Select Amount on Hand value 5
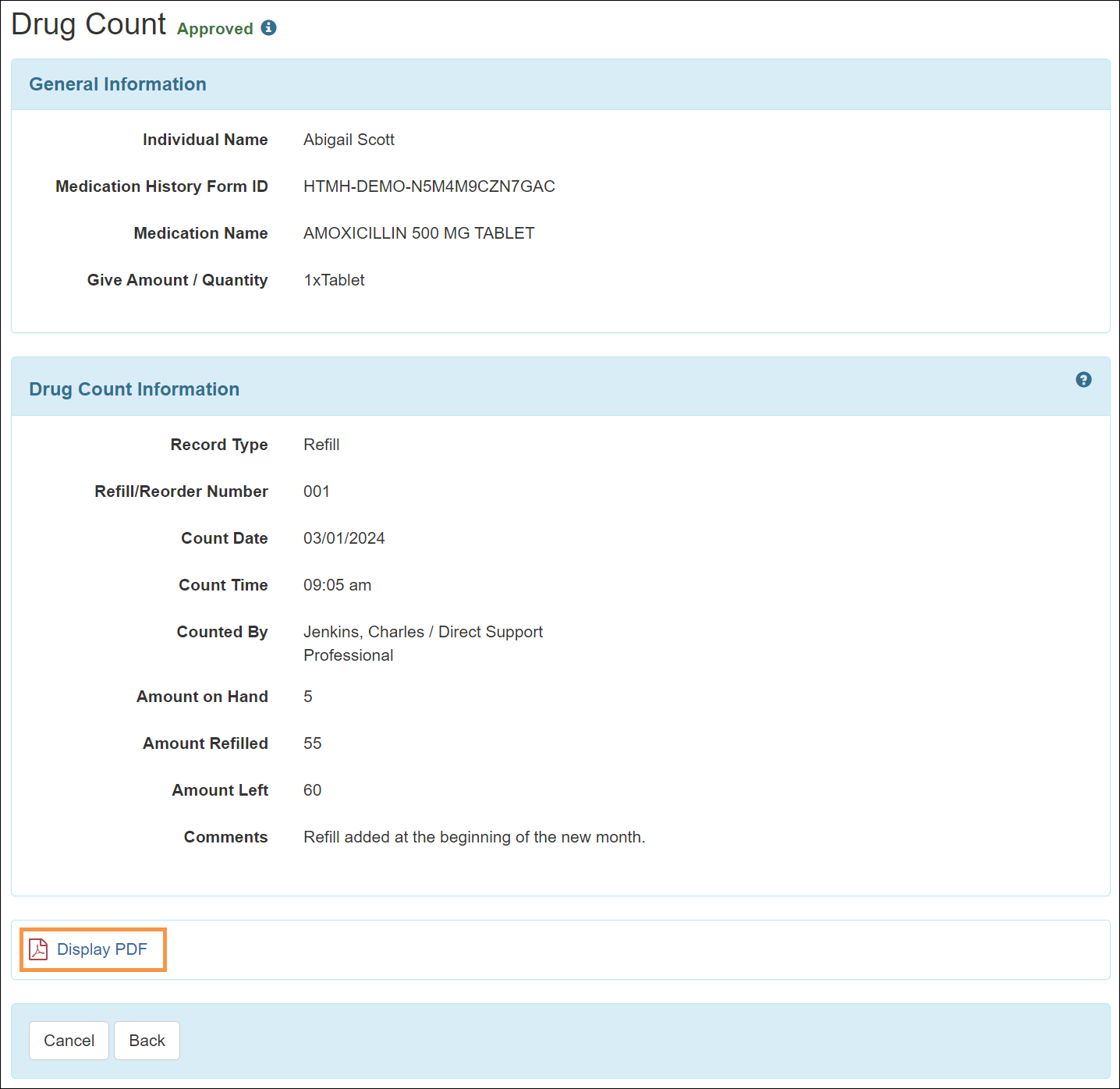Image resolution: width=1120 pixels, height=1089 pixels. click(x=308, y=697)
